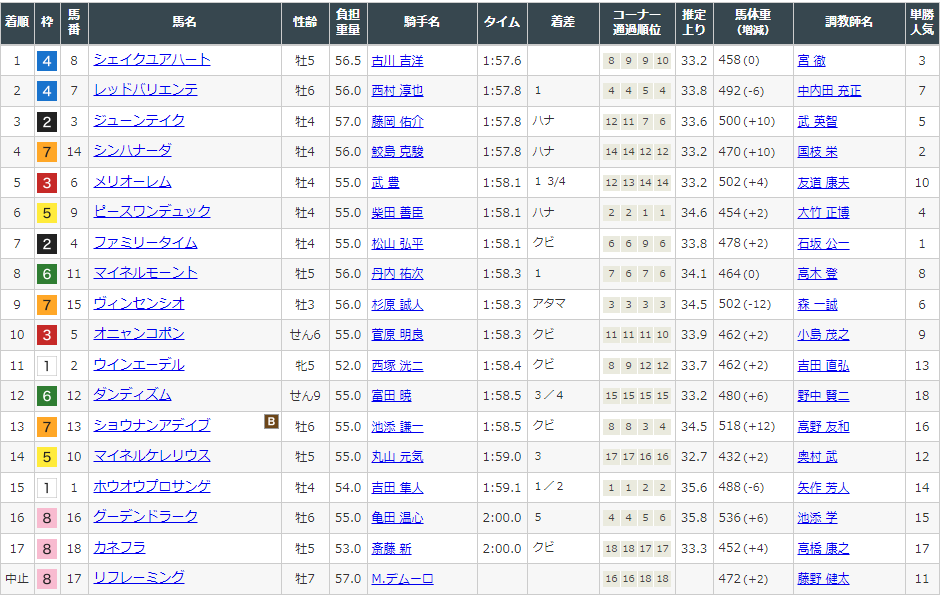
Task: Open horse link ファミリータイム
Action: [145, 243]
